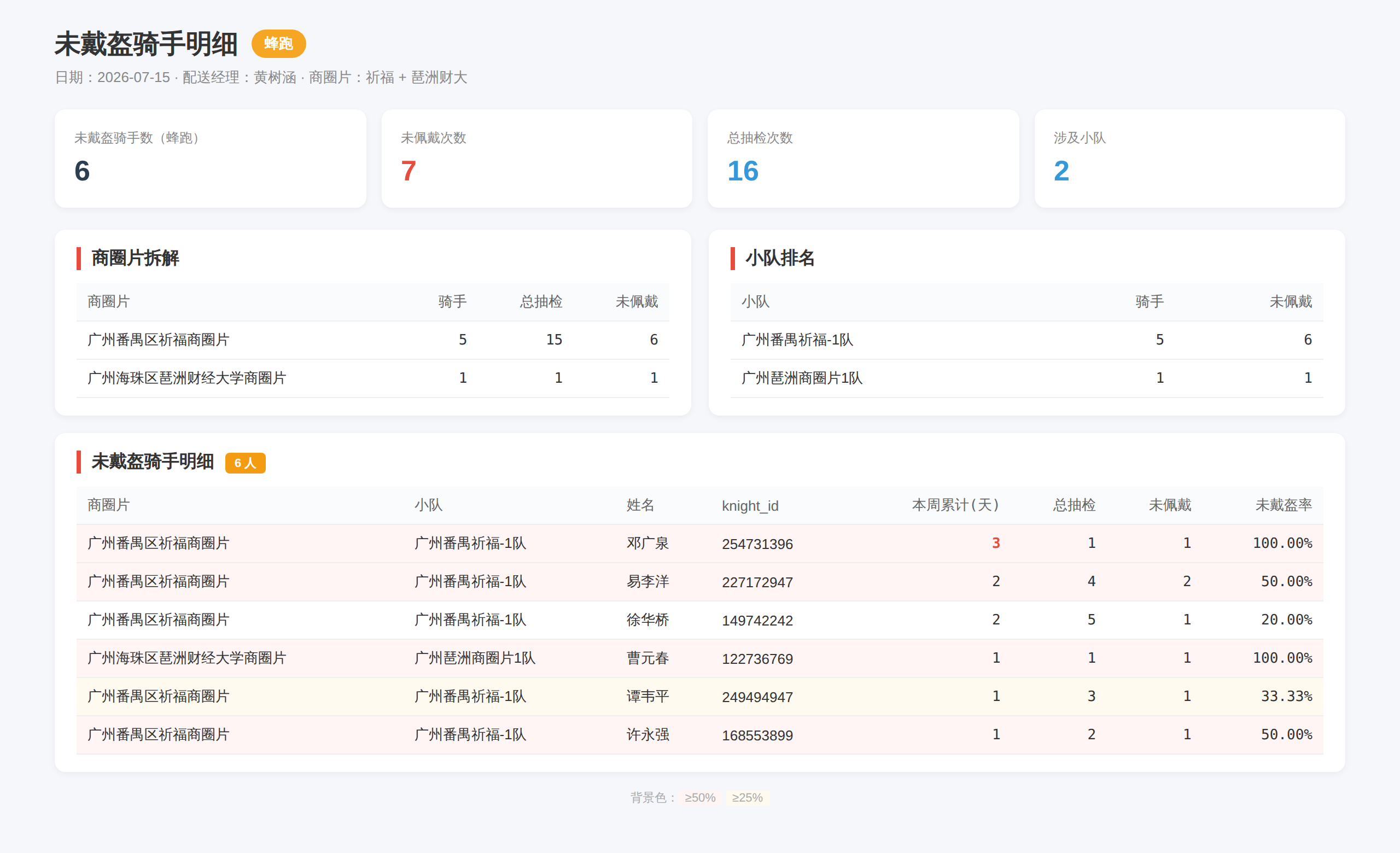The height and width of the screenshot is (853, 1400).
Task: Click the orange 6 人 count badge
Action: 246,463
